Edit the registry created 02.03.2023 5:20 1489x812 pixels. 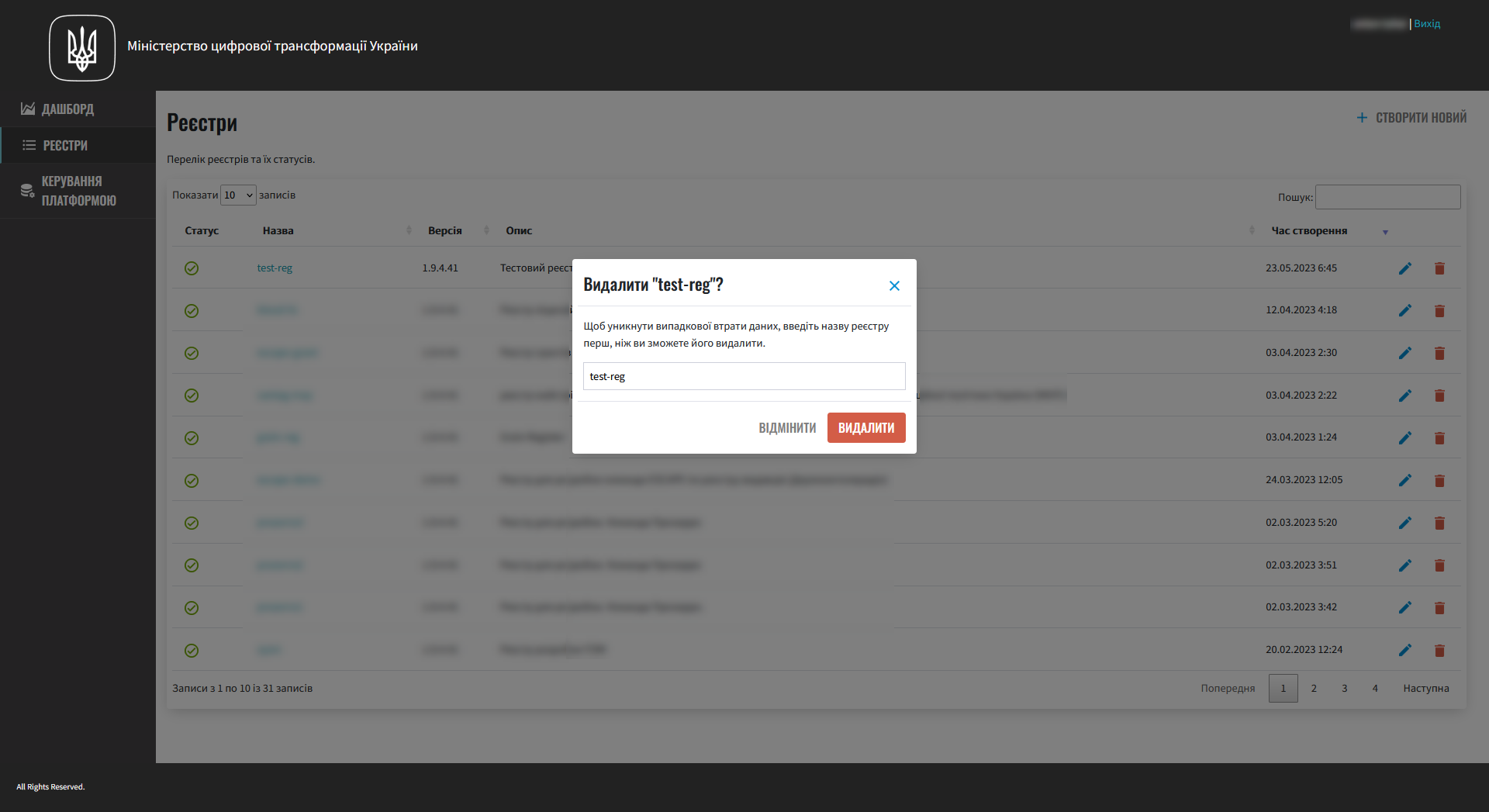1404,523
